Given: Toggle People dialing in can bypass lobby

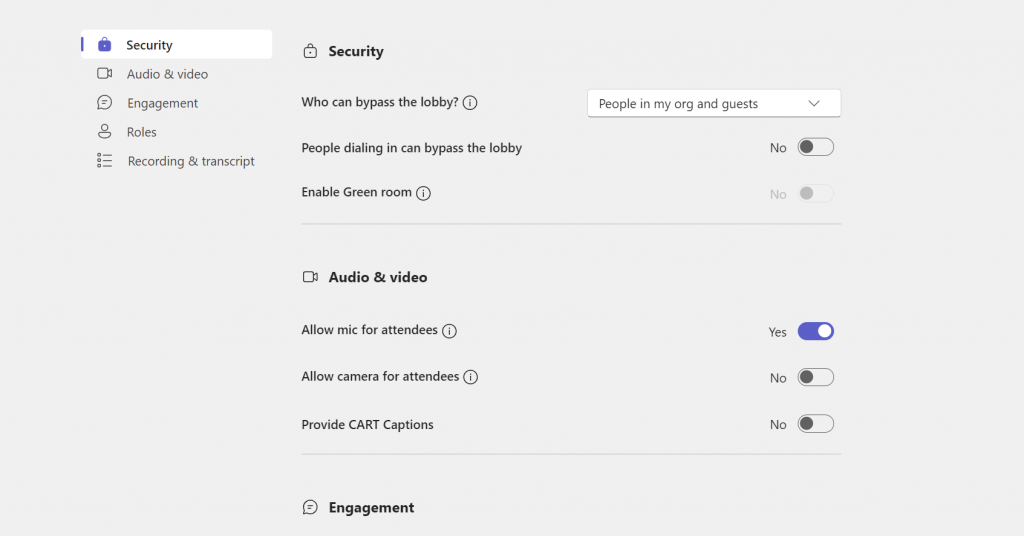Looking at the screenshot, I should pos(815,148).
